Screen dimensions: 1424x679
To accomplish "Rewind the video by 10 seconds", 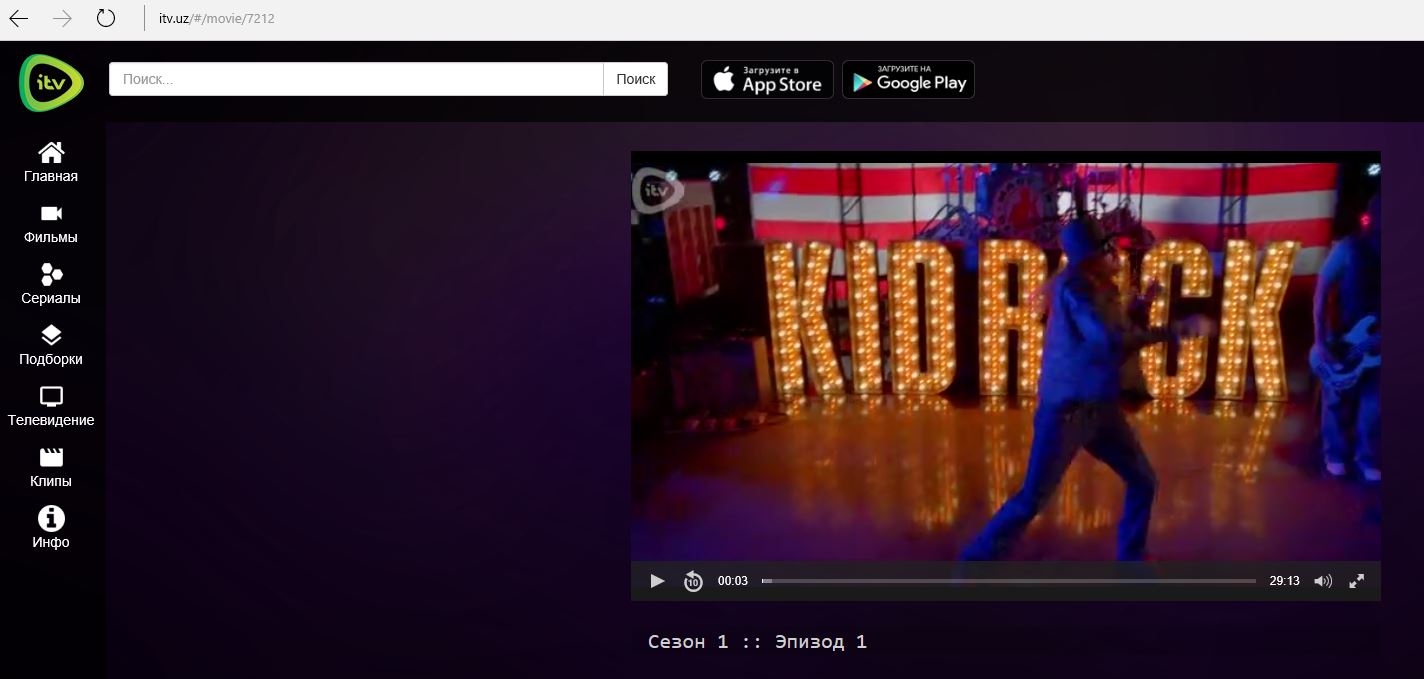I will click(693, 581).
